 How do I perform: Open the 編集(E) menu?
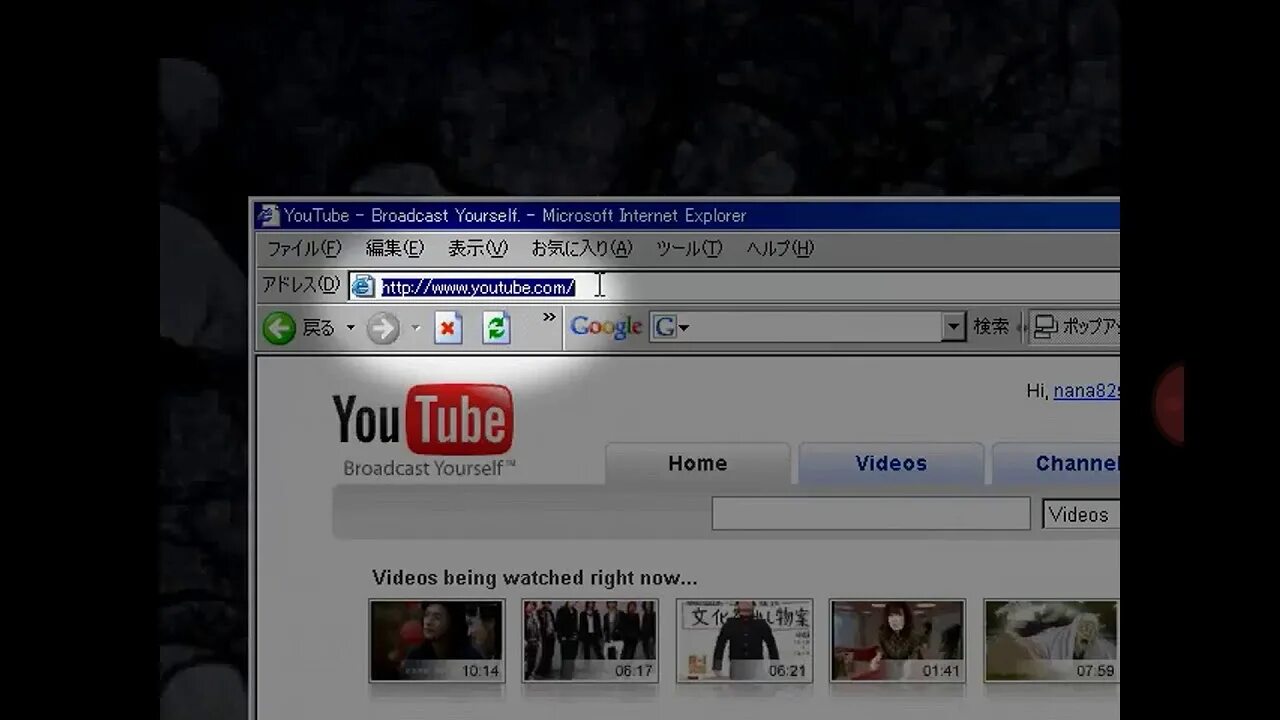click(394, 248)
